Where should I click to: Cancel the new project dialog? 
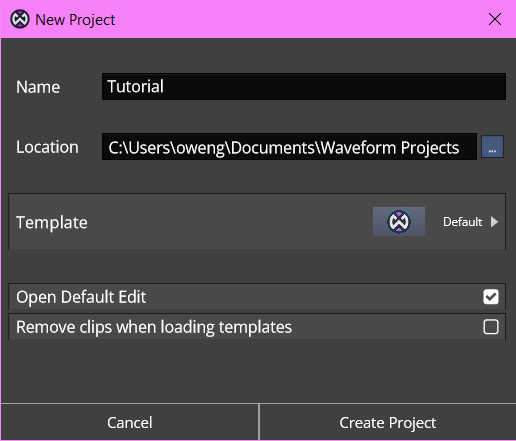pos(130,422)
